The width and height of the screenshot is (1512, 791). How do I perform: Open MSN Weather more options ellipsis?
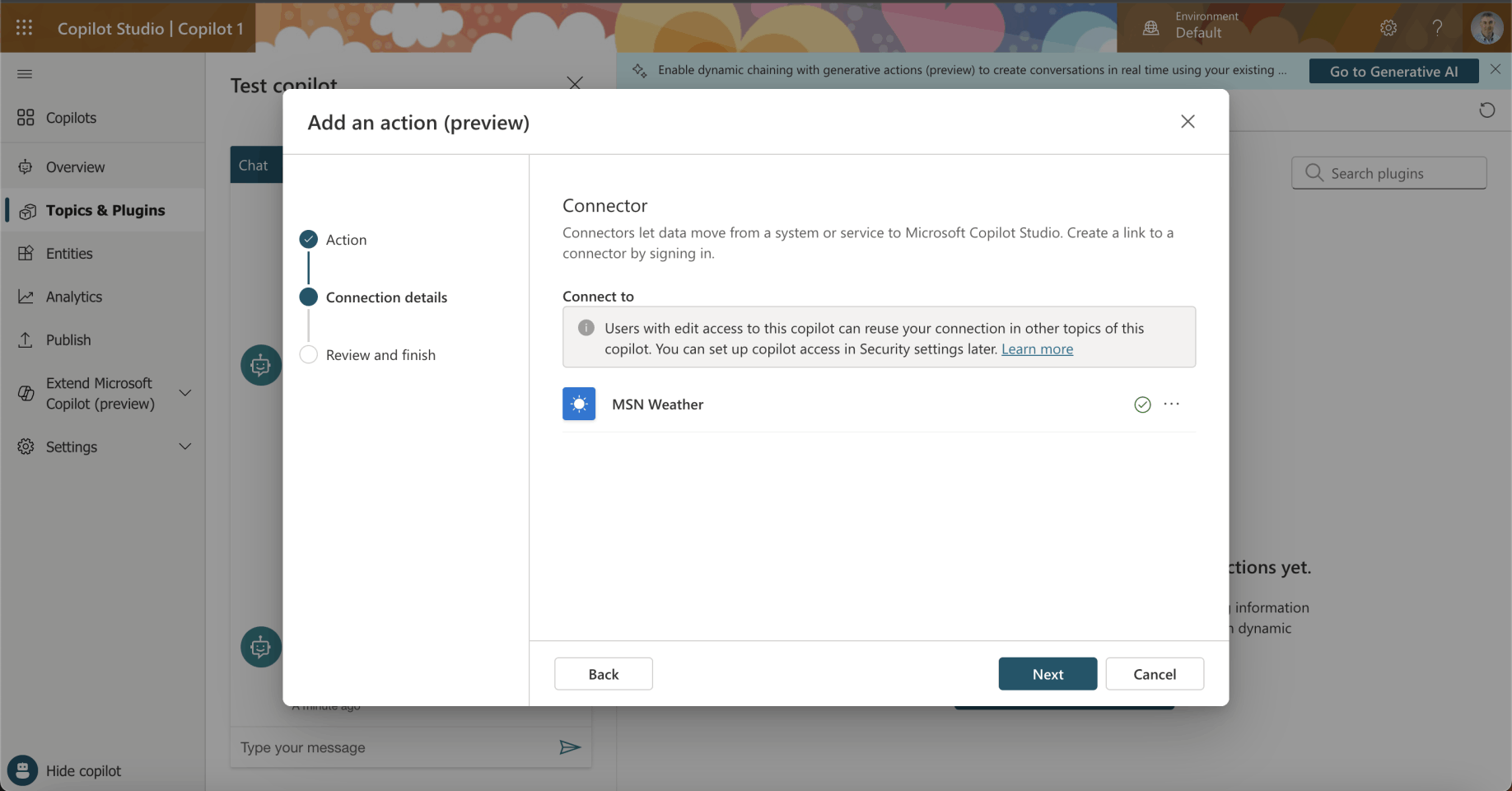click(x=1172, y=404)
